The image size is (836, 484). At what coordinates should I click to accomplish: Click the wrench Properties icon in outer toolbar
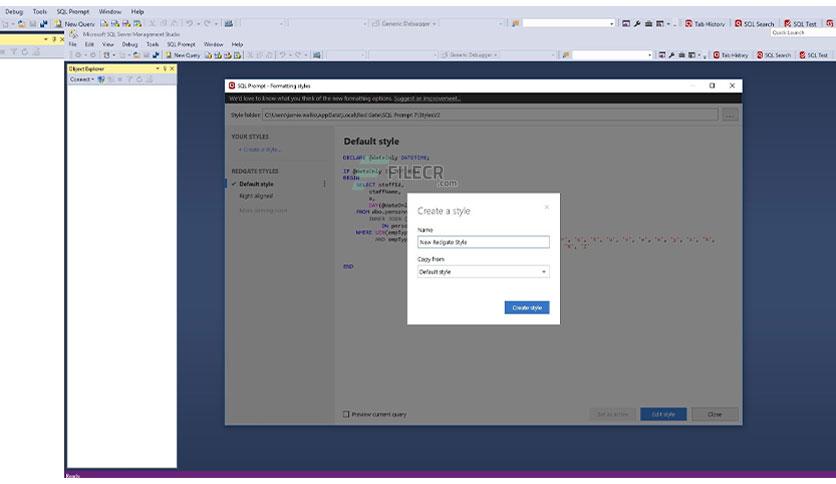(637, 24)
